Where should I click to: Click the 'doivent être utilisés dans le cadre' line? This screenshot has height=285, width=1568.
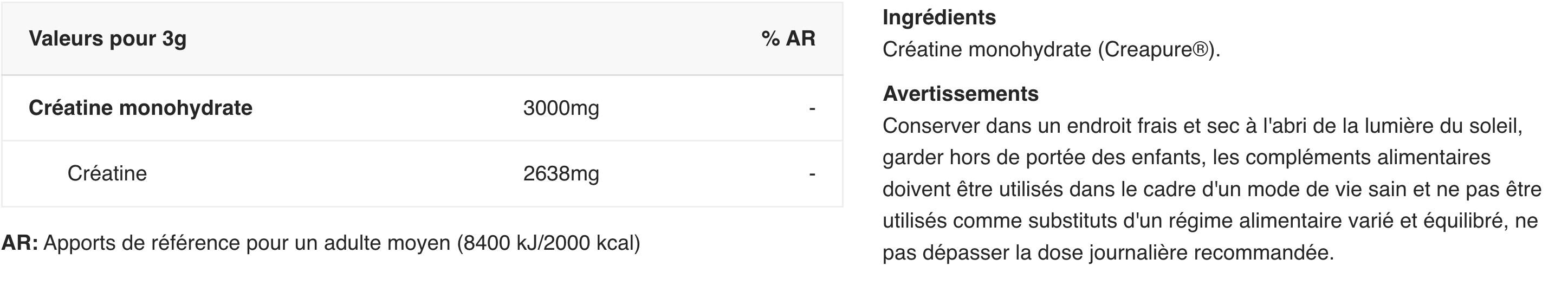click(1212, 190)
